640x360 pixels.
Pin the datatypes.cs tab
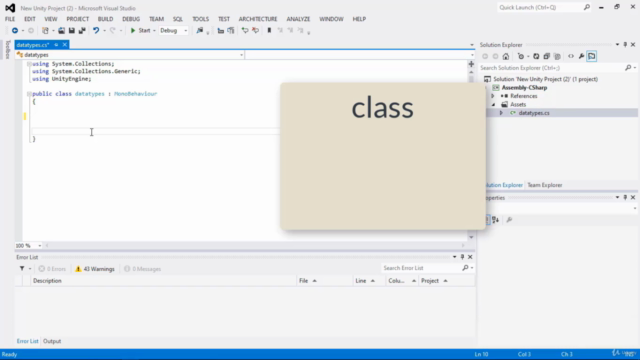click(x=56, y=45)
